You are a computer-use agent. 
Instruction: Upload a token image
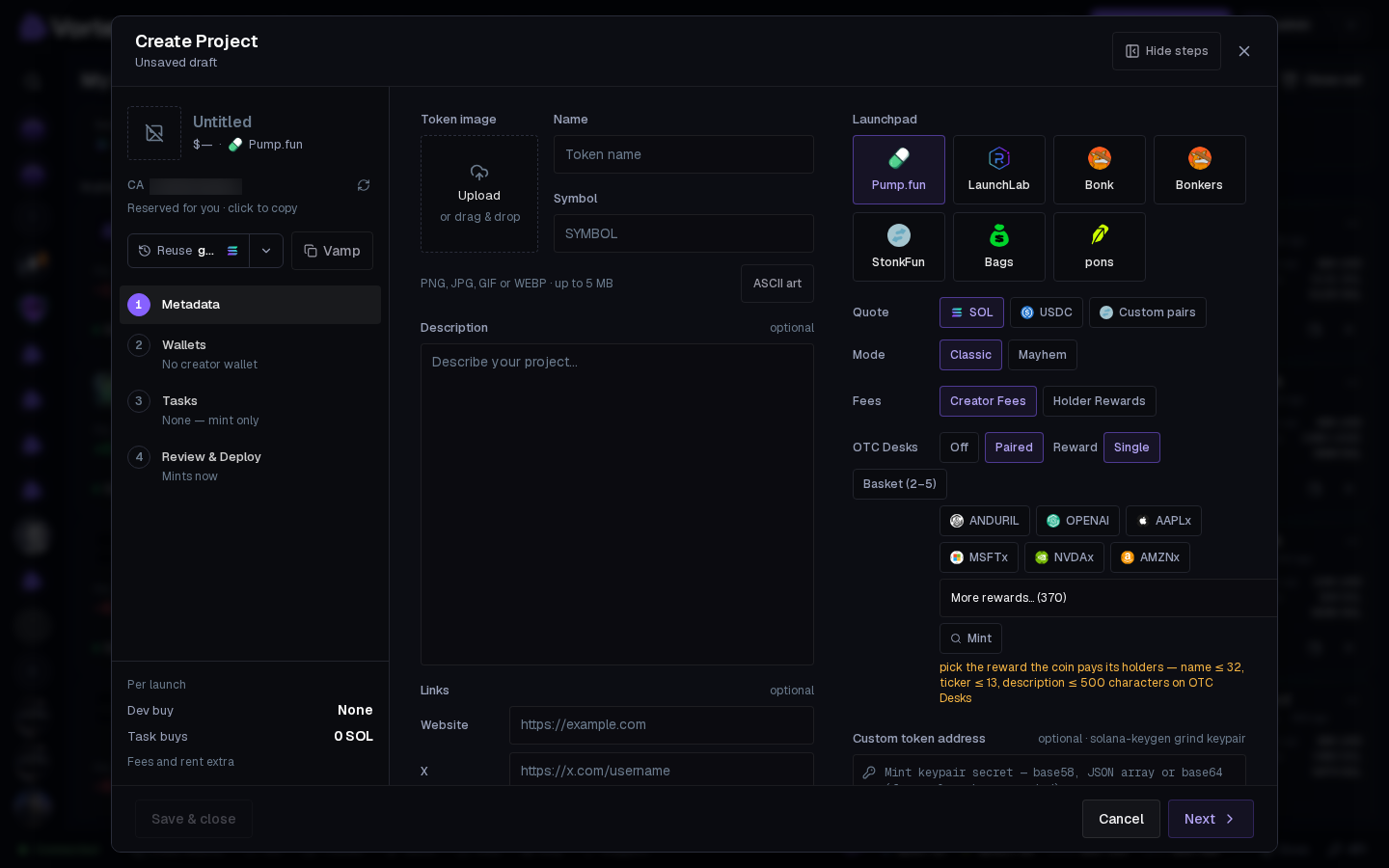point(479,194)
